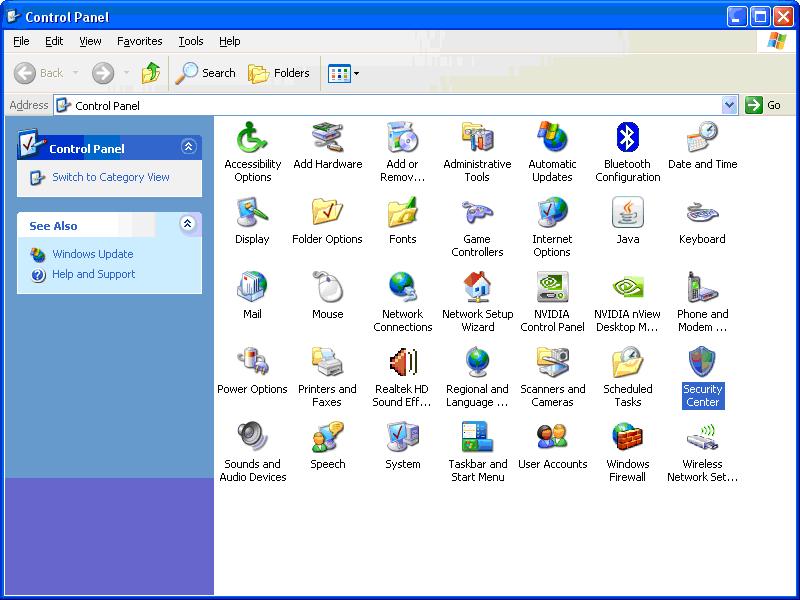Open NVIDIA nView Desktop Manager icon
This screenshot has height=600, width=800.
pyautogui.click(x=628, y=302)
